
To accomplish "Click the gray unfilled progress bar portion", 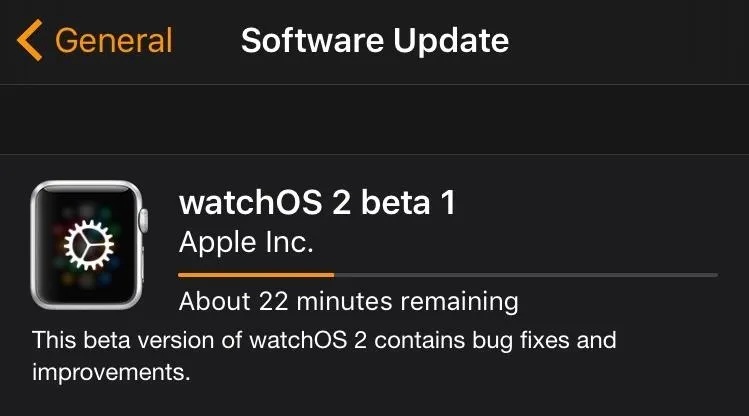I will (526, 275).
